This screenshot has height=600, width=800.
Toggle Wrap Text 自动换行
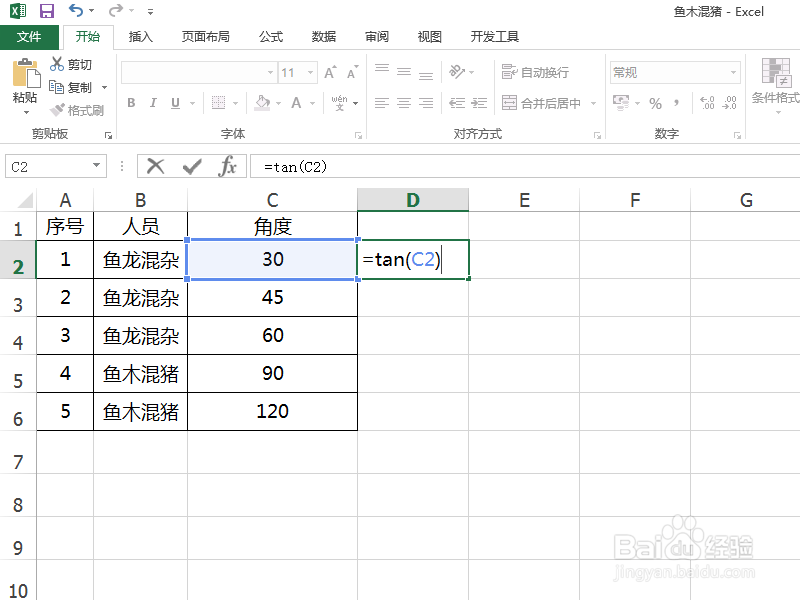pyautogui.click(x=535, y=72)
